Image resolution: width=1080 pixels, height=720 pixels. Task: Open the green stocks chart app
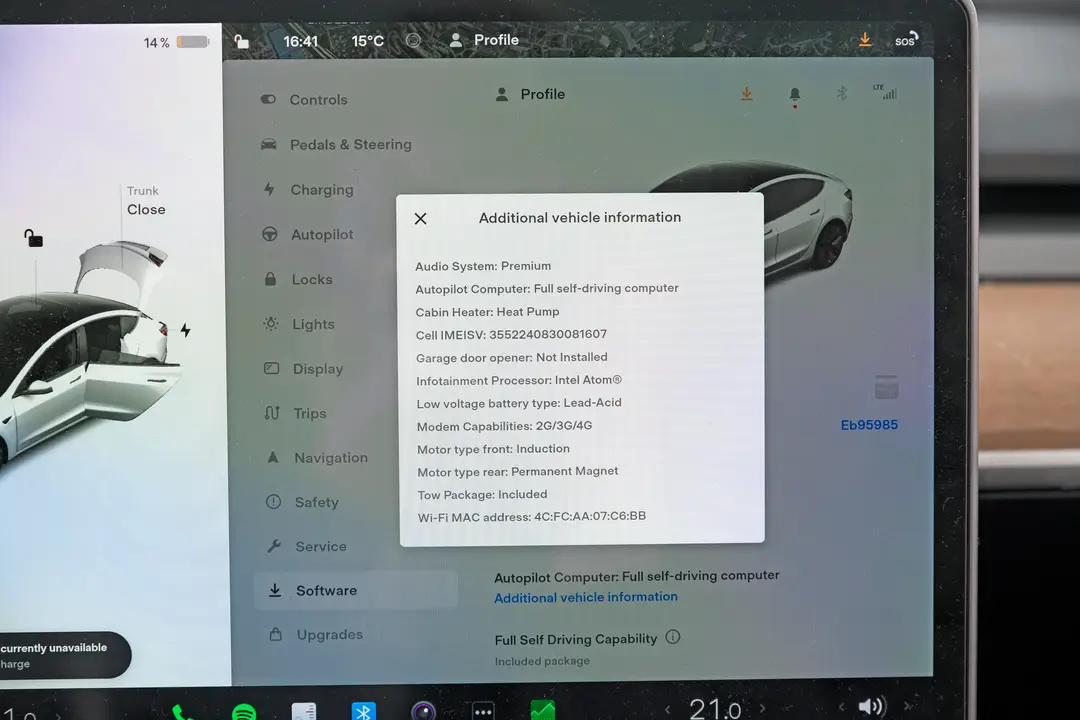pyautogui.click(x=542, y=711)
